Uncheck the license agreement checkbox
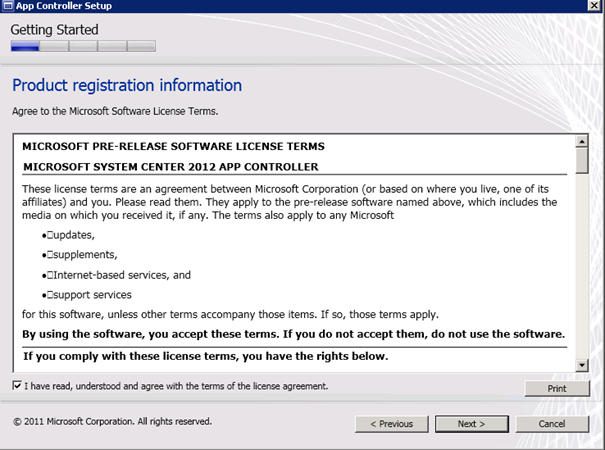The height and width of the screenshot is (450, 605). [17, 385]
